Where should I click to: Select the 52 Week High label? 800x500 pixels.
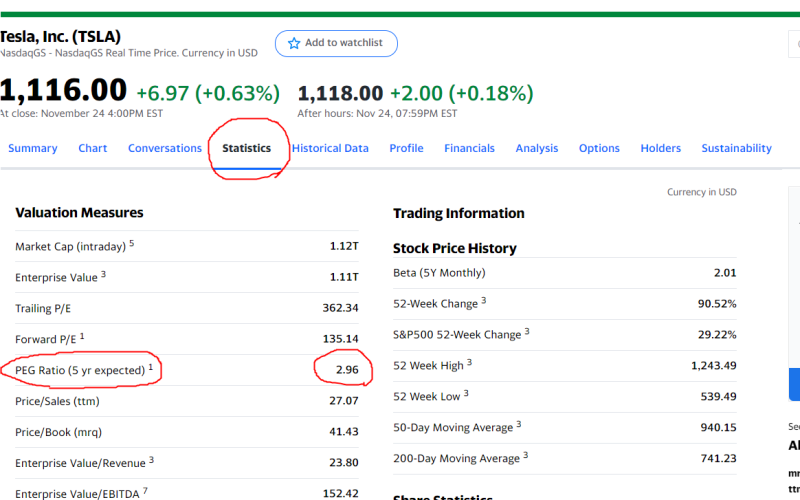[428, 366]
